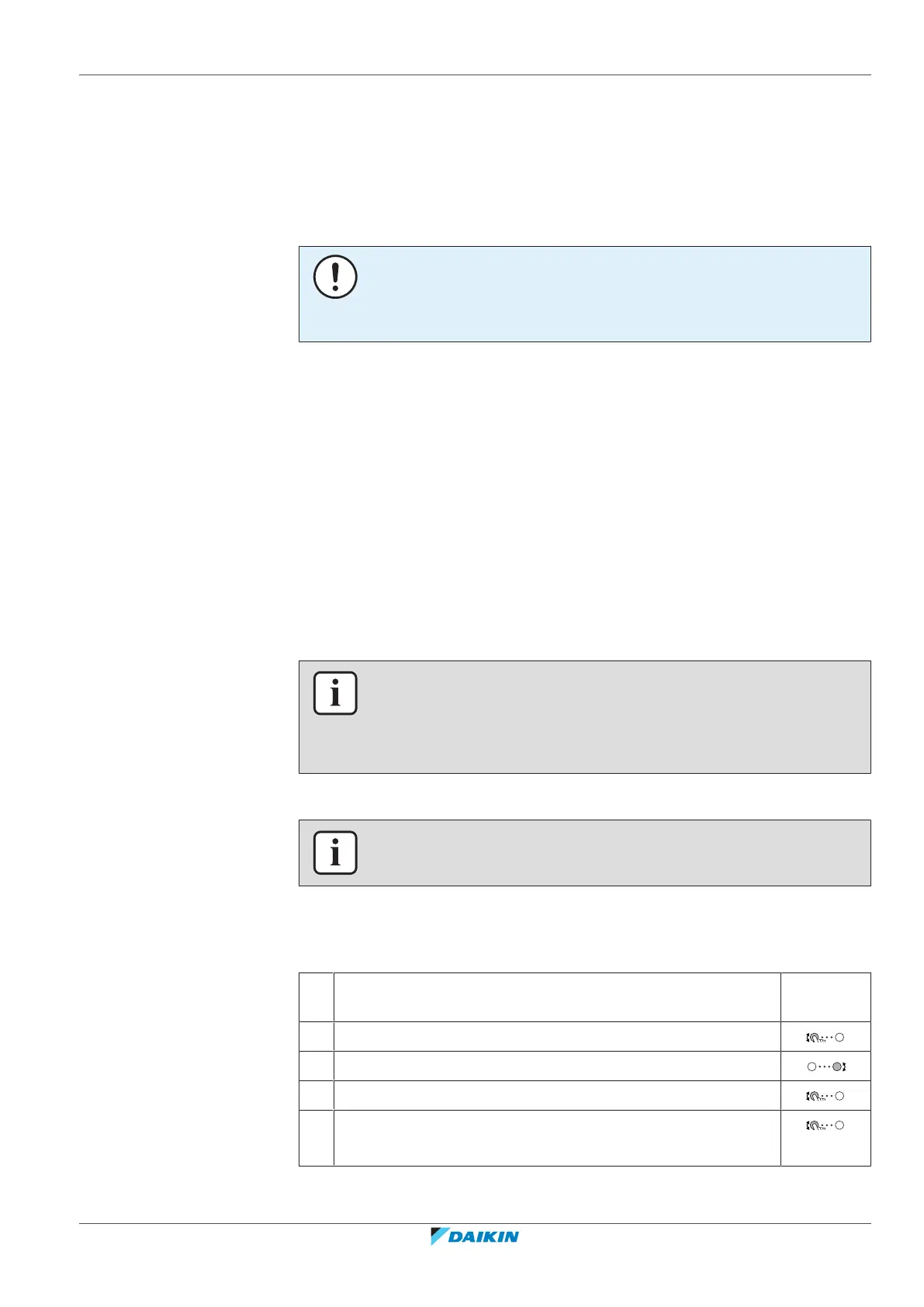Viewport: 924px width, 1307px height.
Task: Select the smaller gray information box
Action: 585,853
